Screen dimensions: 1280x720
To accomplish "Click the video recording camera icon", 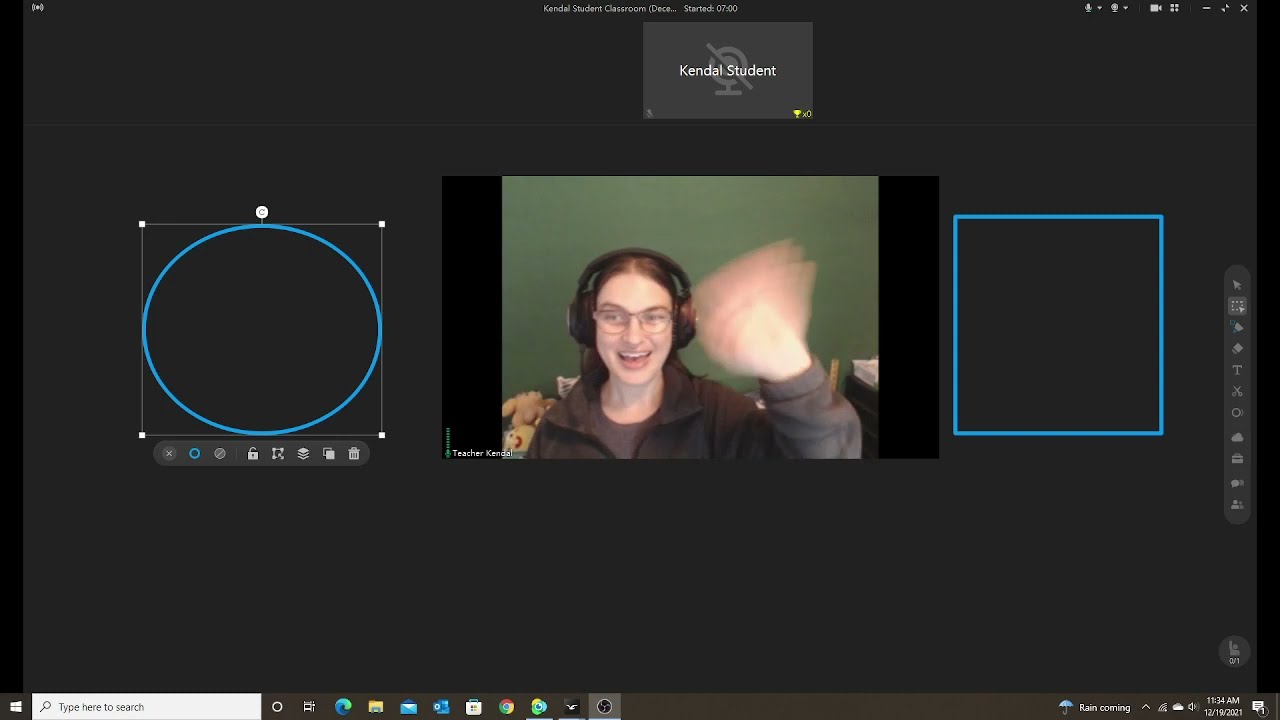I will 1156,8.
